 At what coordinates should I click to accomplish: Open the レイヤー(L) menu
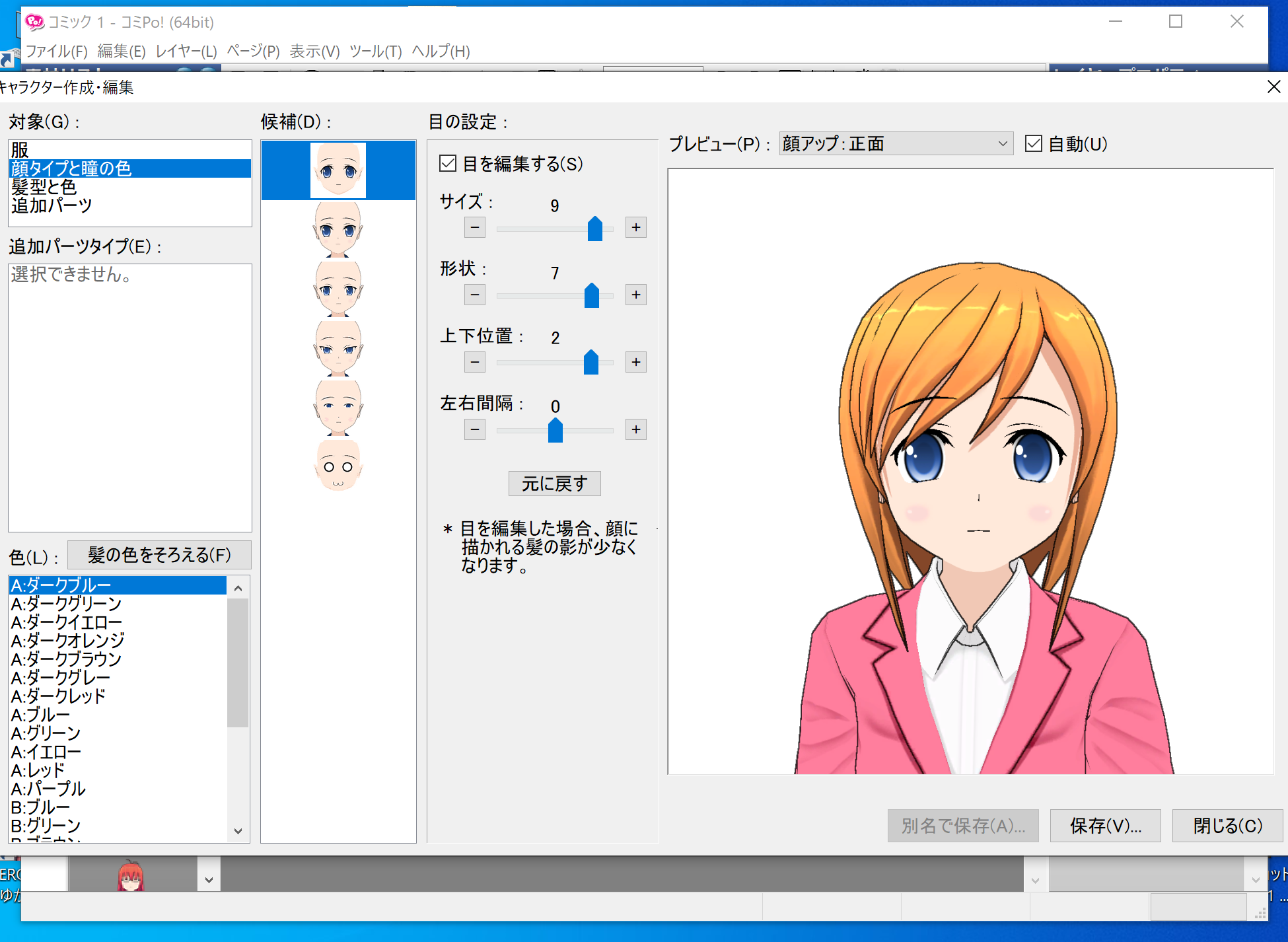point(186,51)
